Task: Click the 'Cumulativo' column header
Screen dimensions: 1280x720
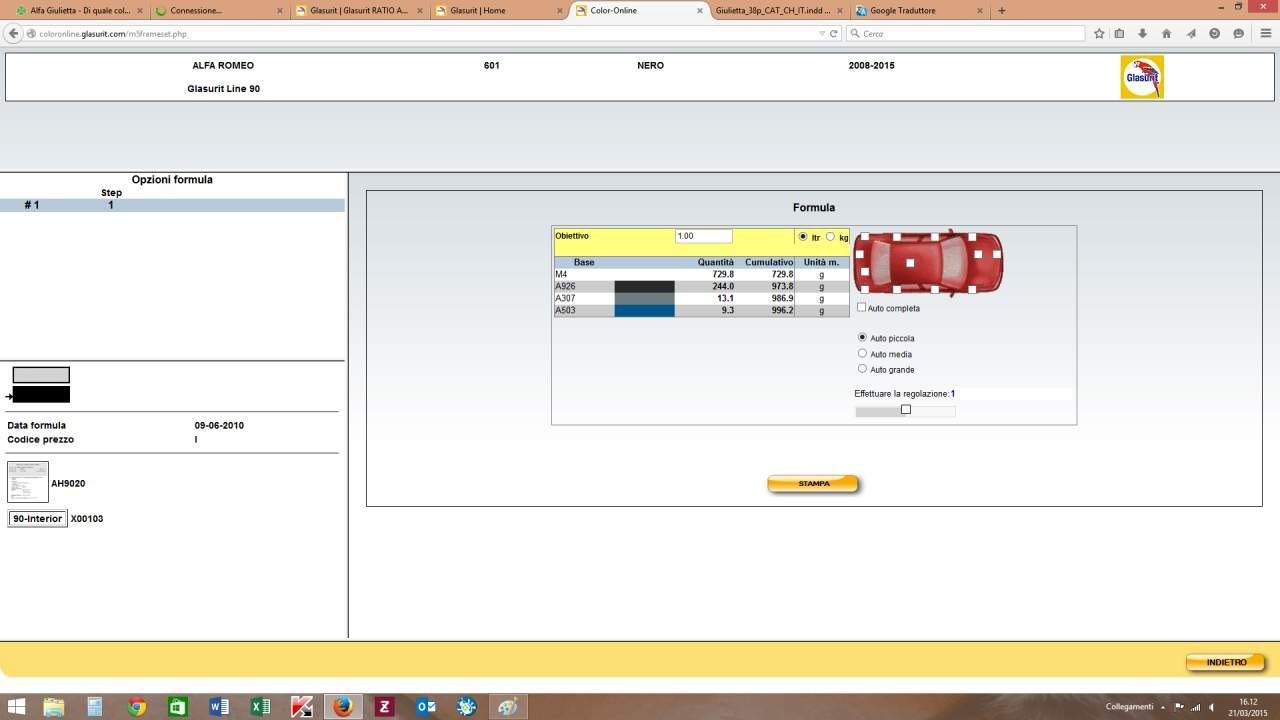Action: pos(769,262)
